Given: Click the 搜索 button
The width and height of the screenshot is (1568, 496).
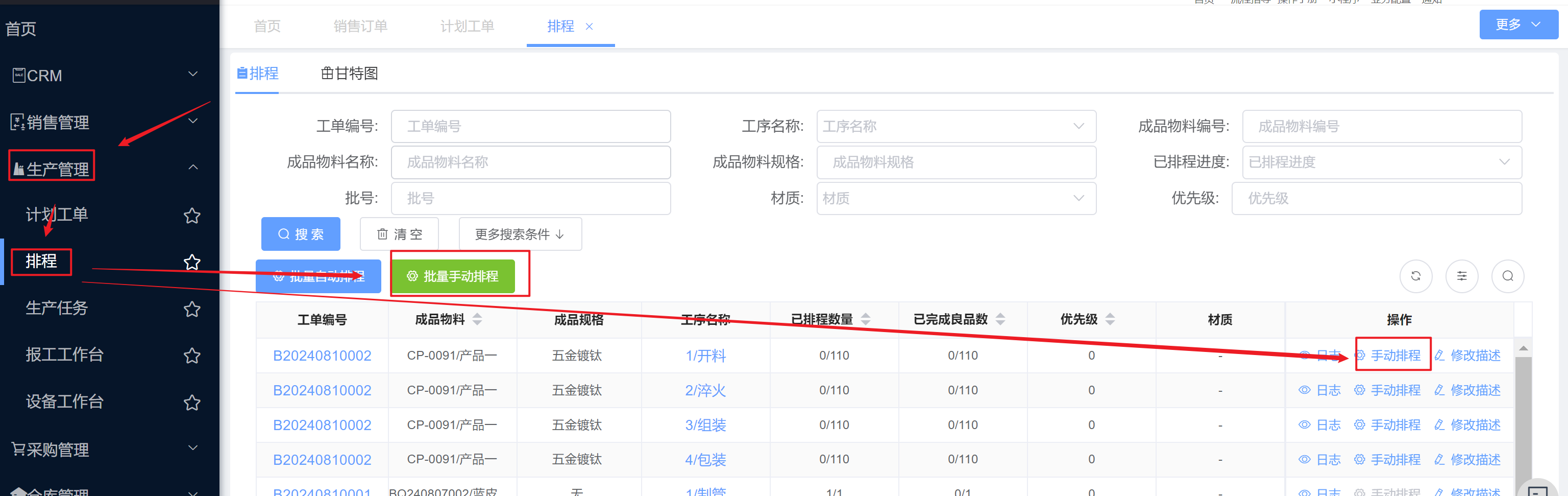Looking at the screenshot, I should (301, 234).
